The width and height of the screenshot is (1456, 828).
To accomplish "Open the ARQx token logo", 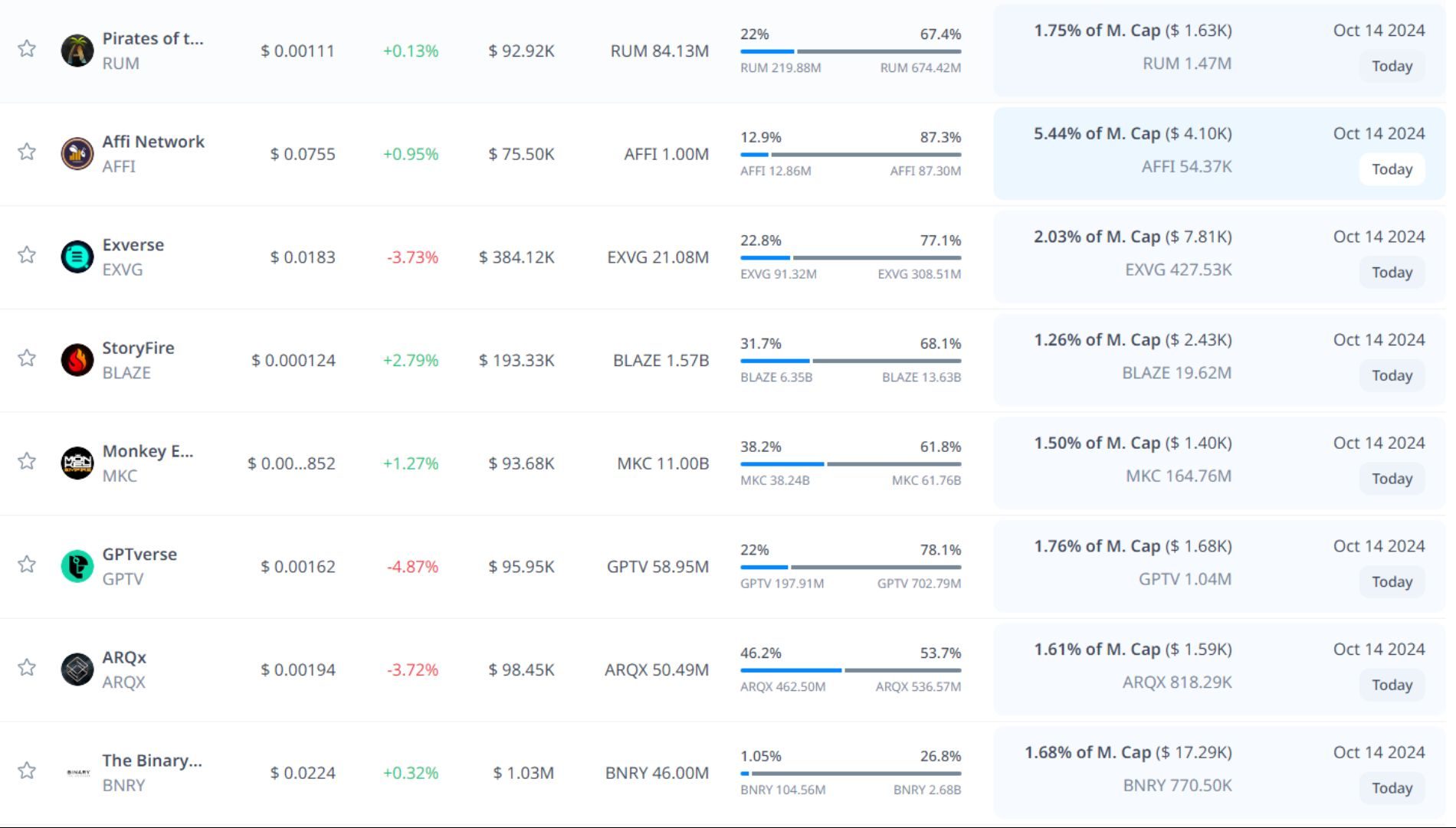I will [x=77, y=669].
